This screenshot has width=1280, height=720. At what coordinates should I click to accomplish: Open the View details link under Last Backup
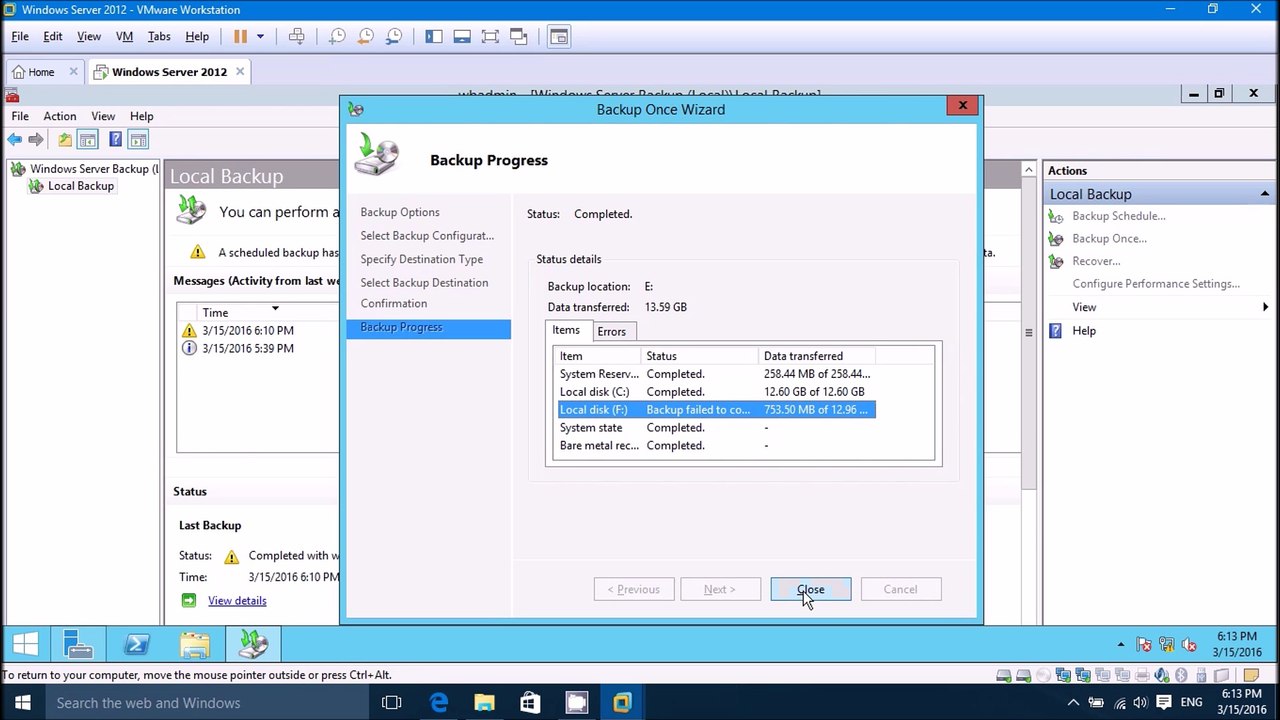pos(237,601)
